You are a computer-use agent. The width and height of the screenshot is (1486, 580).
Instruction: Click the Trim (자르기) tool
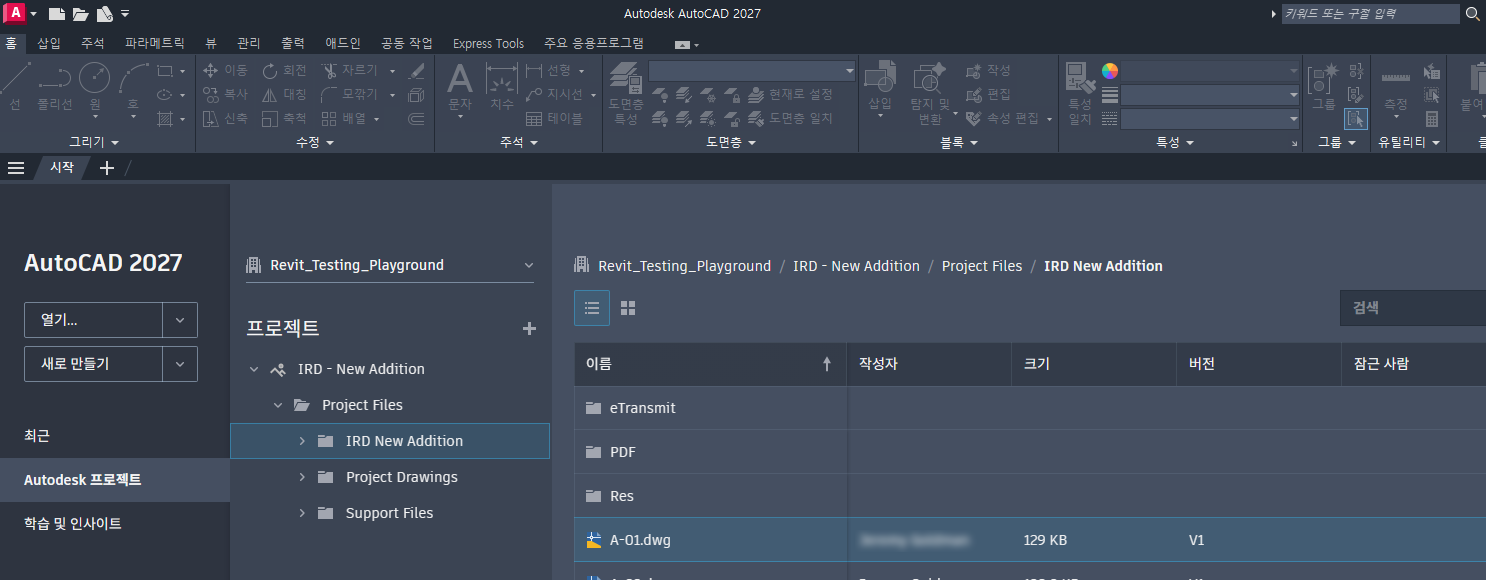351,70
